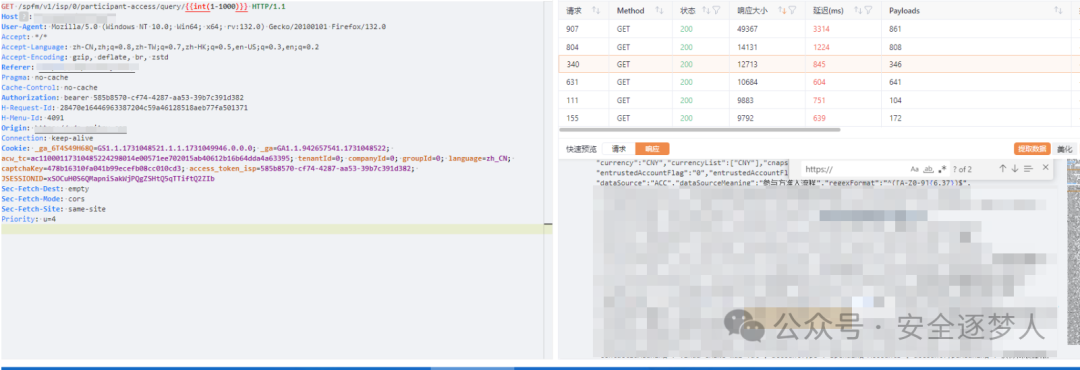Click the Cache-Control: no-cache line
The image size is (1080, 370).
(x=50, y=88)
